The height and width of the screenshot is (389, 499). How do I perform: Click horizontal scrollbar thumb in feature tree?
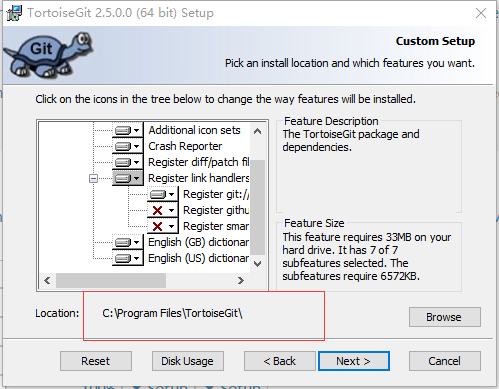pyautogui.click(x=111, y=280)
